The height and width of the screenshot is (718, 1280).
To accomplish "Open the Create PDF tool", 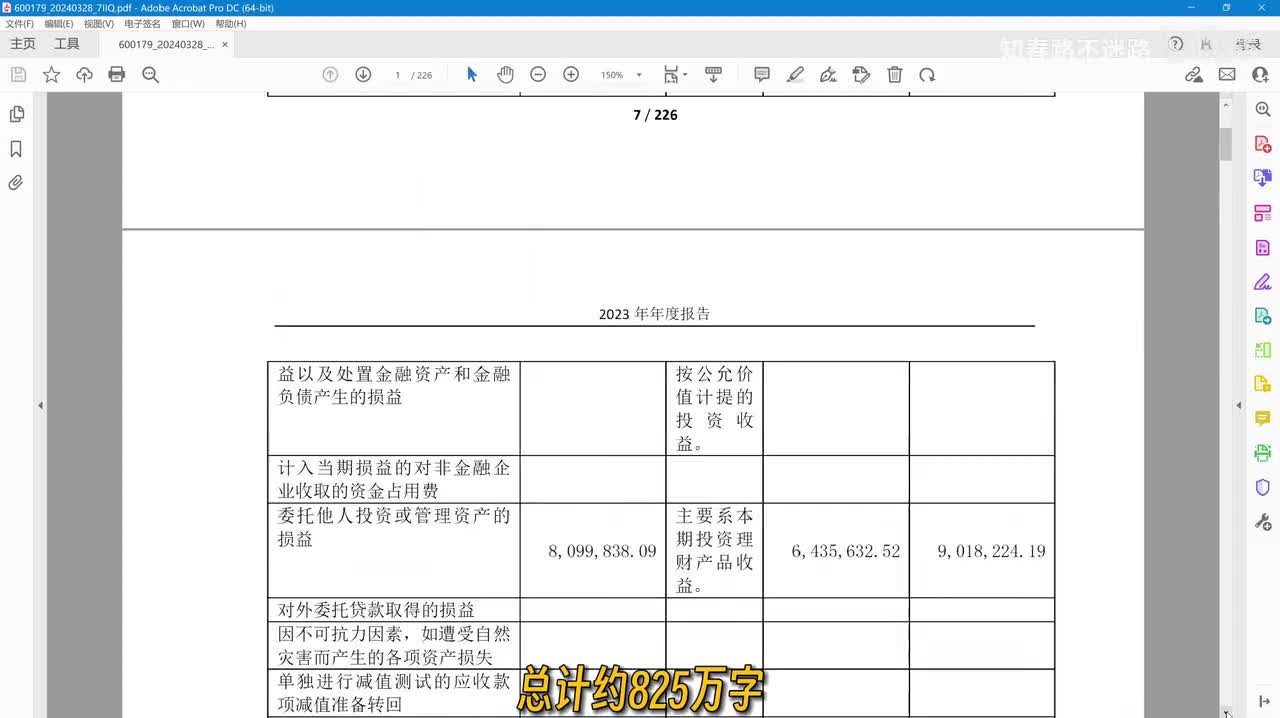I will pos(1262,145).
